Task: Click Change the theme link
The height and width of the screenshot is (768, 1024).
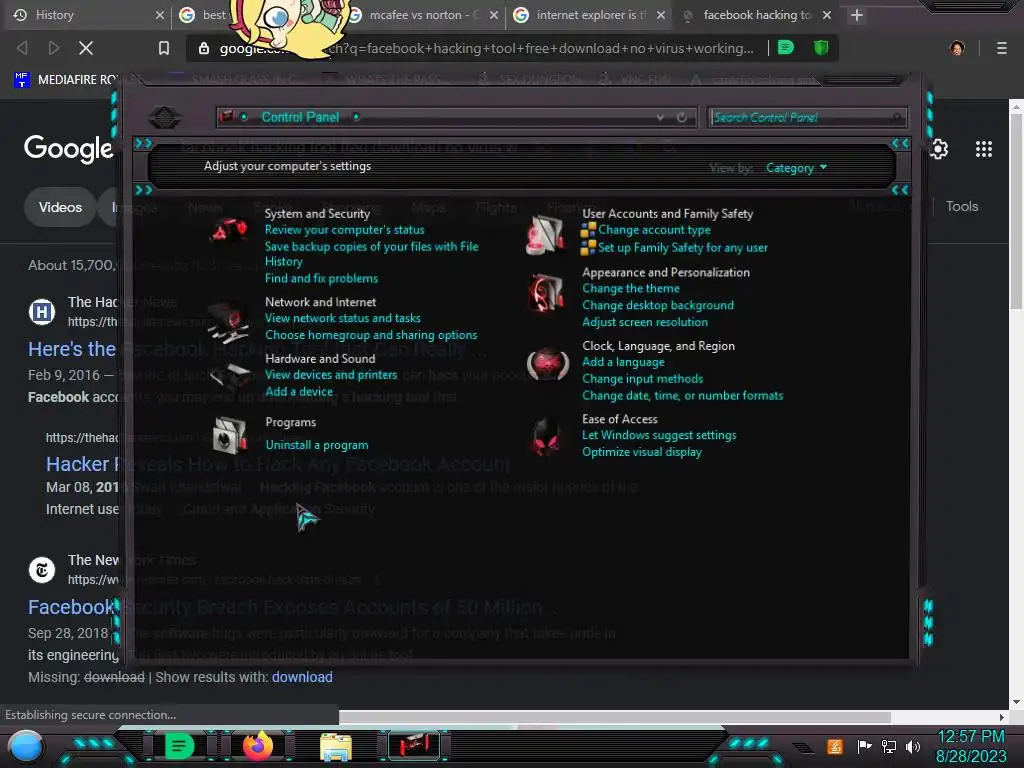Action: coord(631,289)
